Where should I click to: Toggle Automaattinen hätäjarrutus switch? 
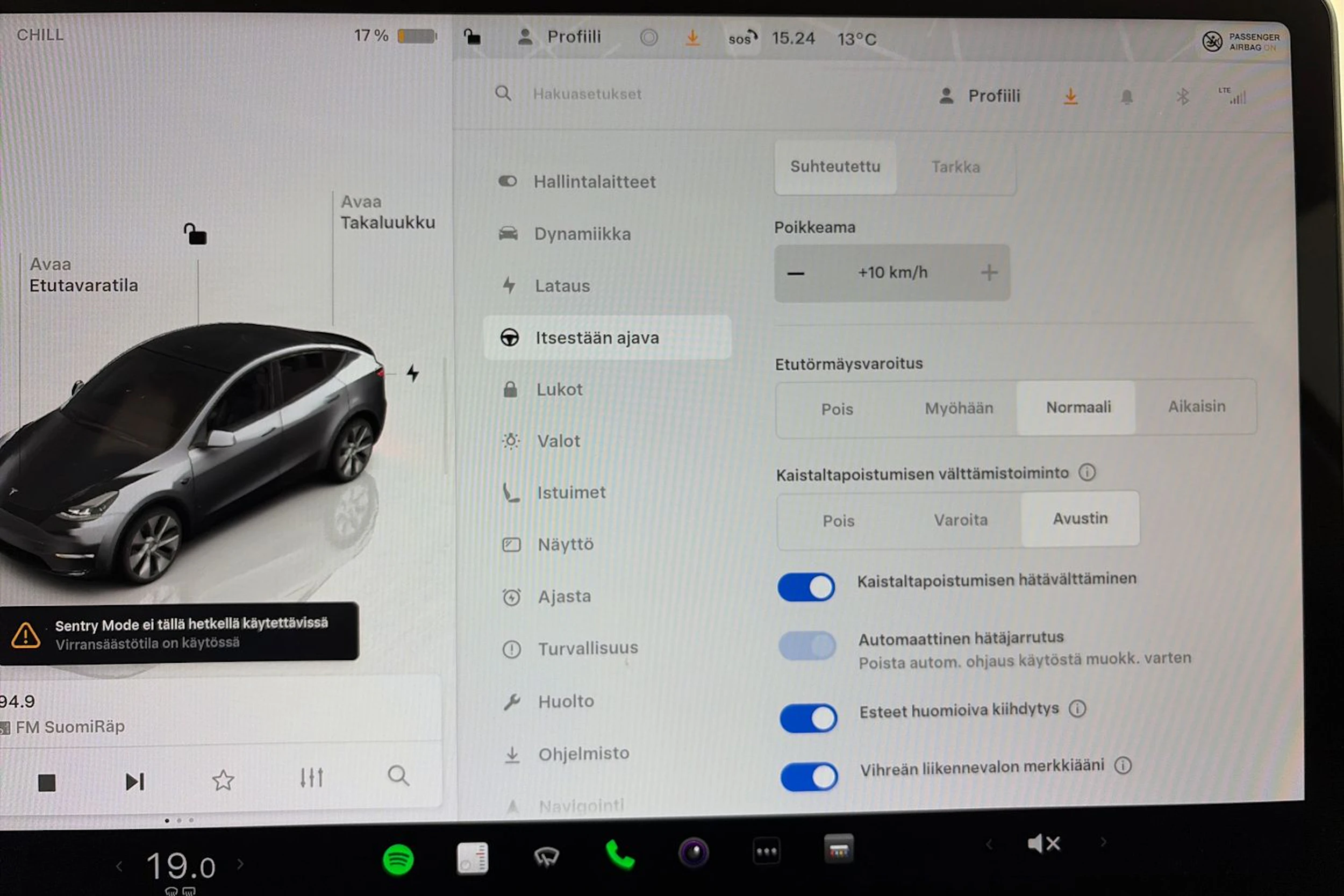click(x=807, y=646)
